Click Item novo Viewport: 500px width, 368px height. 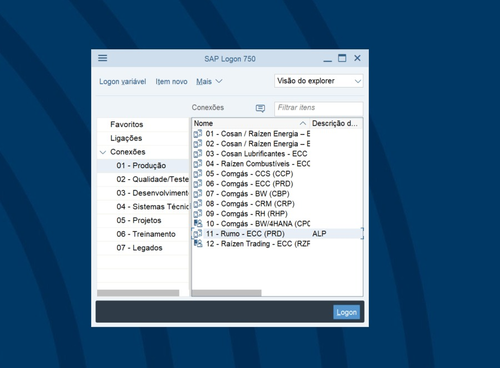171,82
